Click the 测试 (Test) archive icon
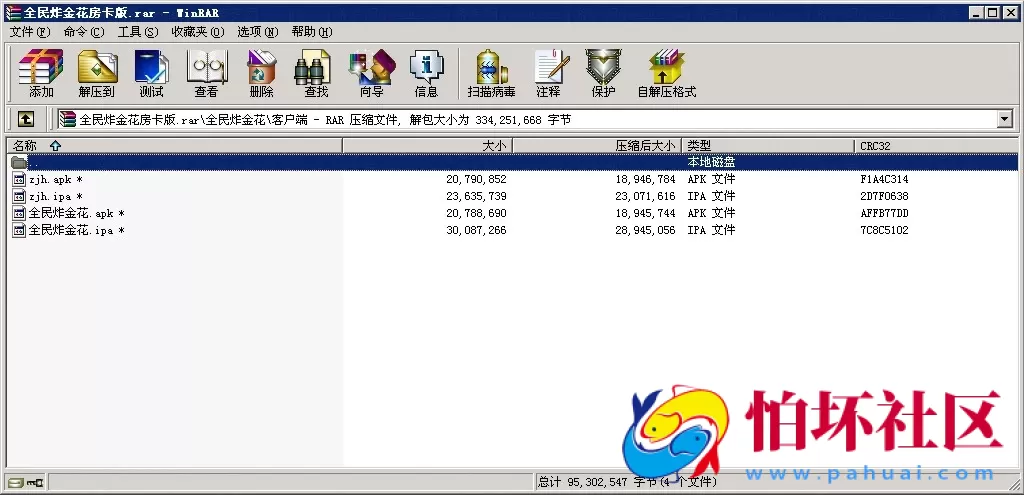Screen dimensions: 1024x495 (x=151, y=73)
